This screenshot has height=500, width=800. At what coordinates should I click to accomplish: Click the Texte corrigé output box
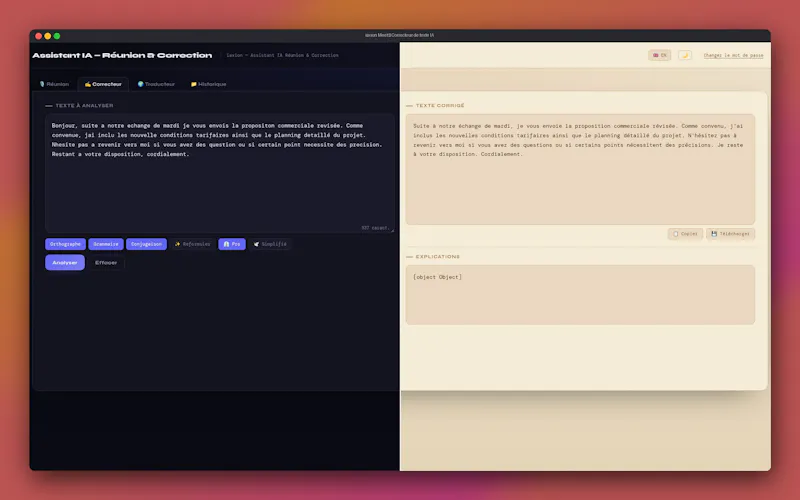580,169
